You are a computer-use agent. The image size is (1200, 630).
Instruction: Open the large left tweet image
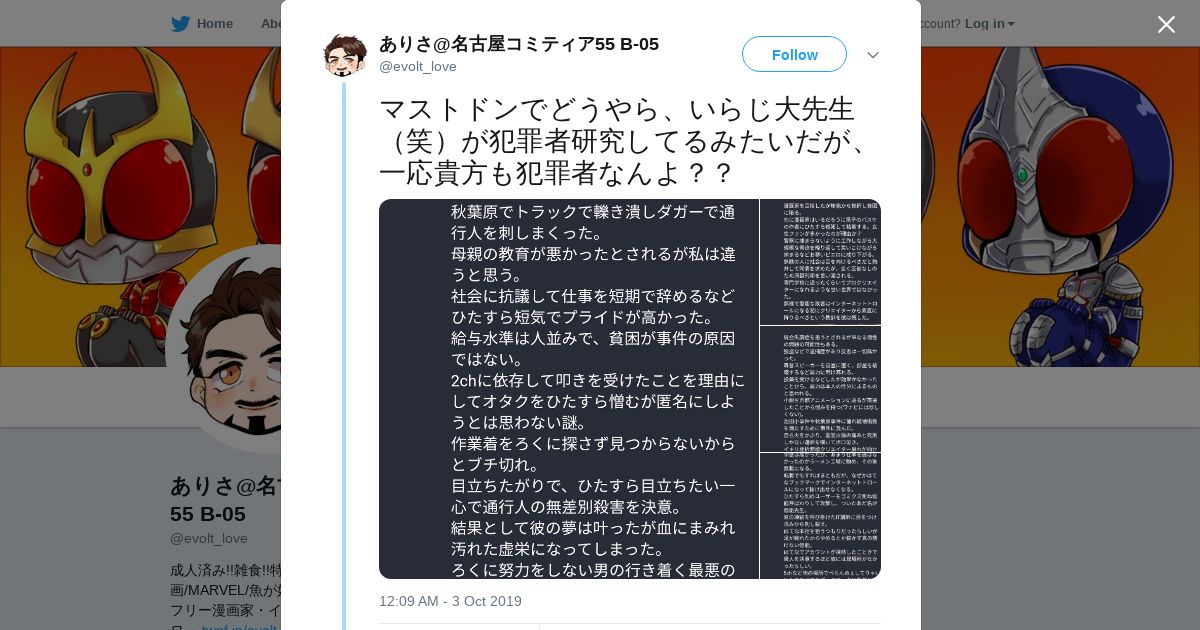(569, 389)
